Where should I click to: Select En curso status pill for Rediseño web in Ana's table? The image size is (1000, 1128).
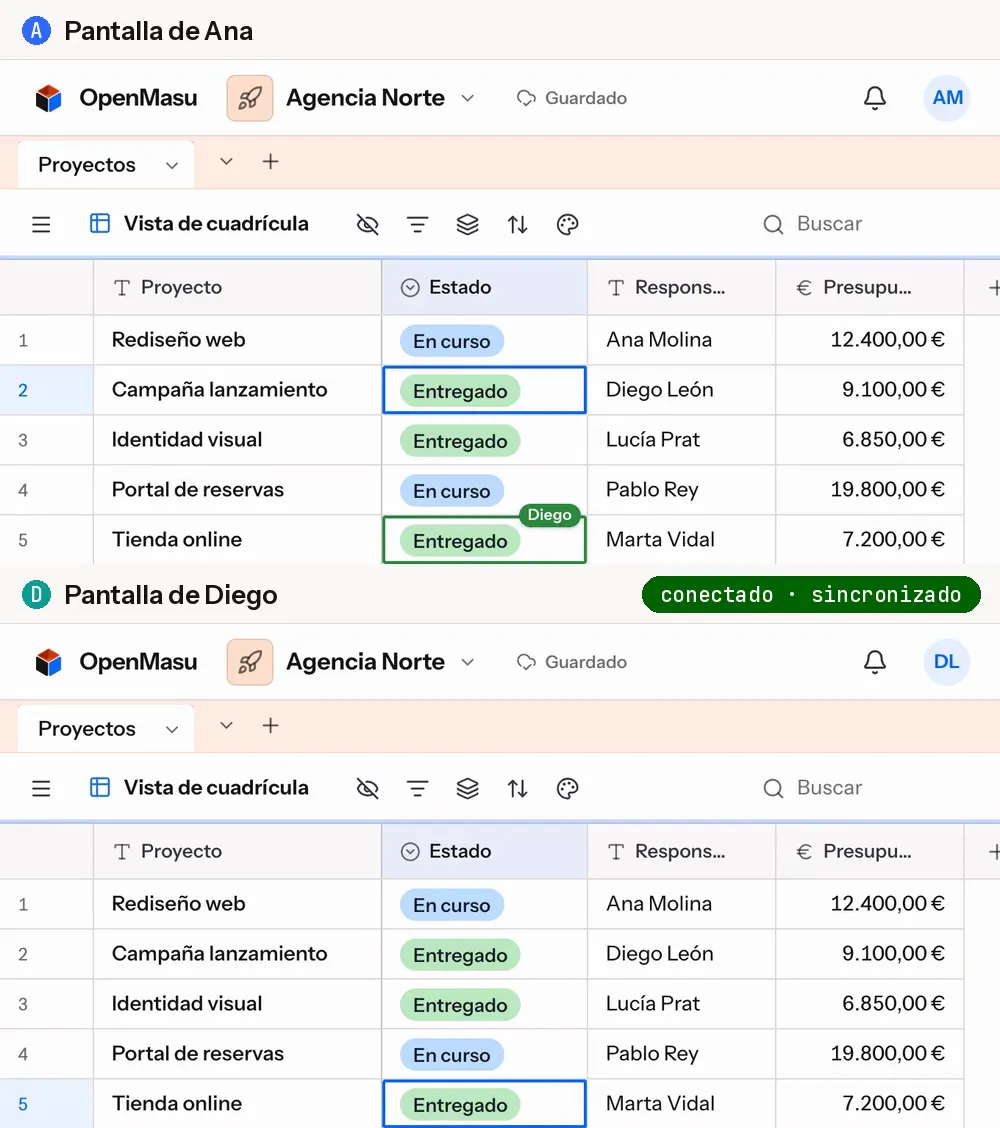pos(452,341)
